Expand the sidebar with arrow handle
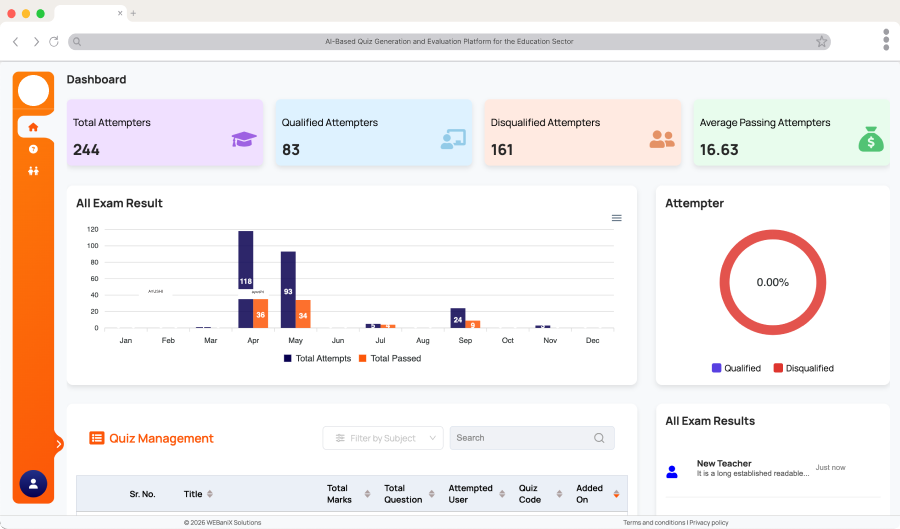Viewport: 900px width, 529px height. pyautogui.click(x=58, y=443)
